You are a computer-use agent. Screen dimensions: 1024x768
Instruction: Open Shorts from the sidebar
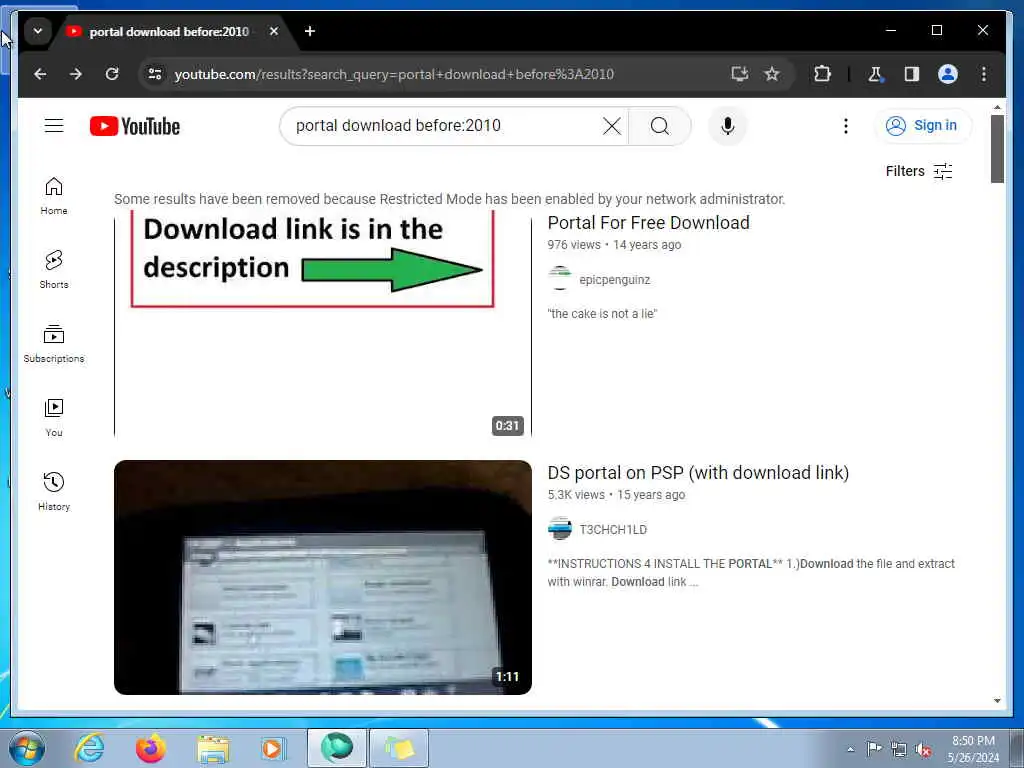click(54, 270)
